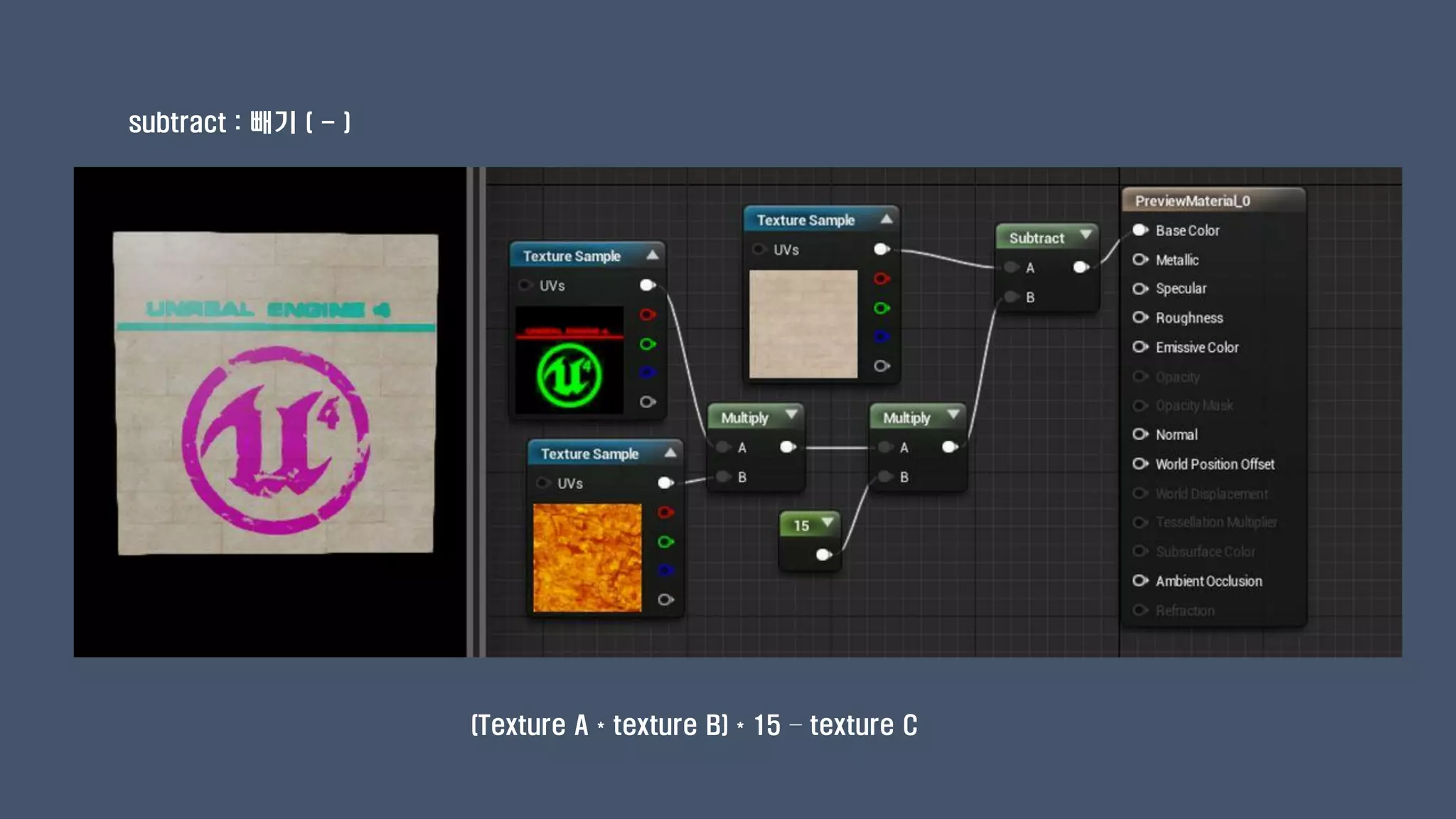Image resolution: width=1456 pixels, height=819 pixels.
Task: Click the material preview viewport
Action: (270, 412)
